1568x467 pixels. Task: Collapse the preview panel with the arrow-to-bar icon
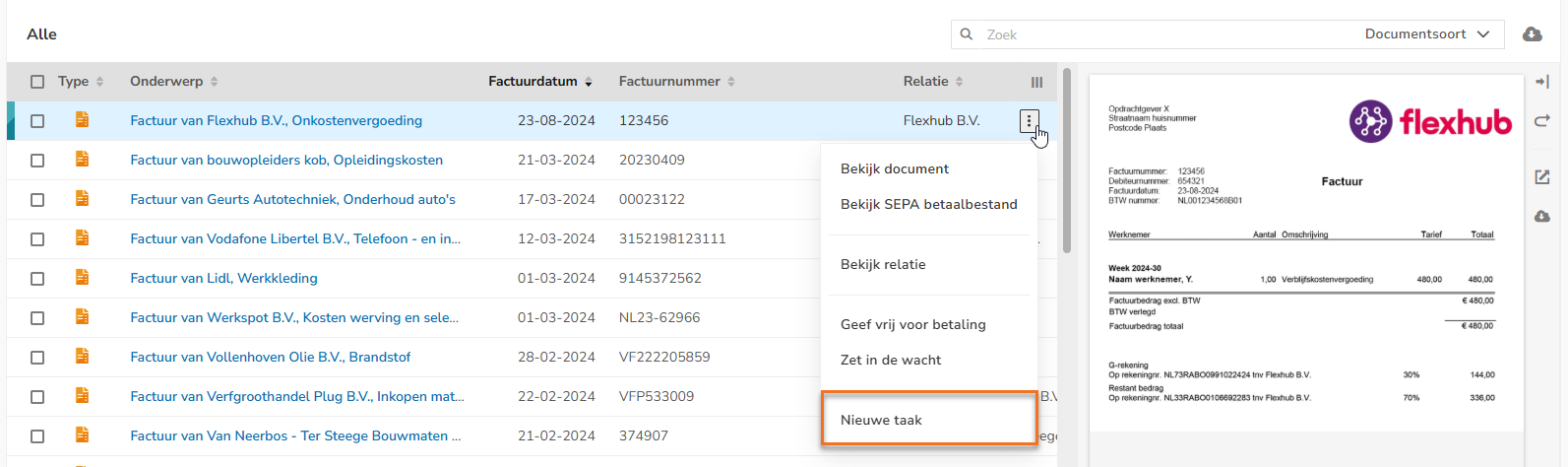(x=1541, y=82)
